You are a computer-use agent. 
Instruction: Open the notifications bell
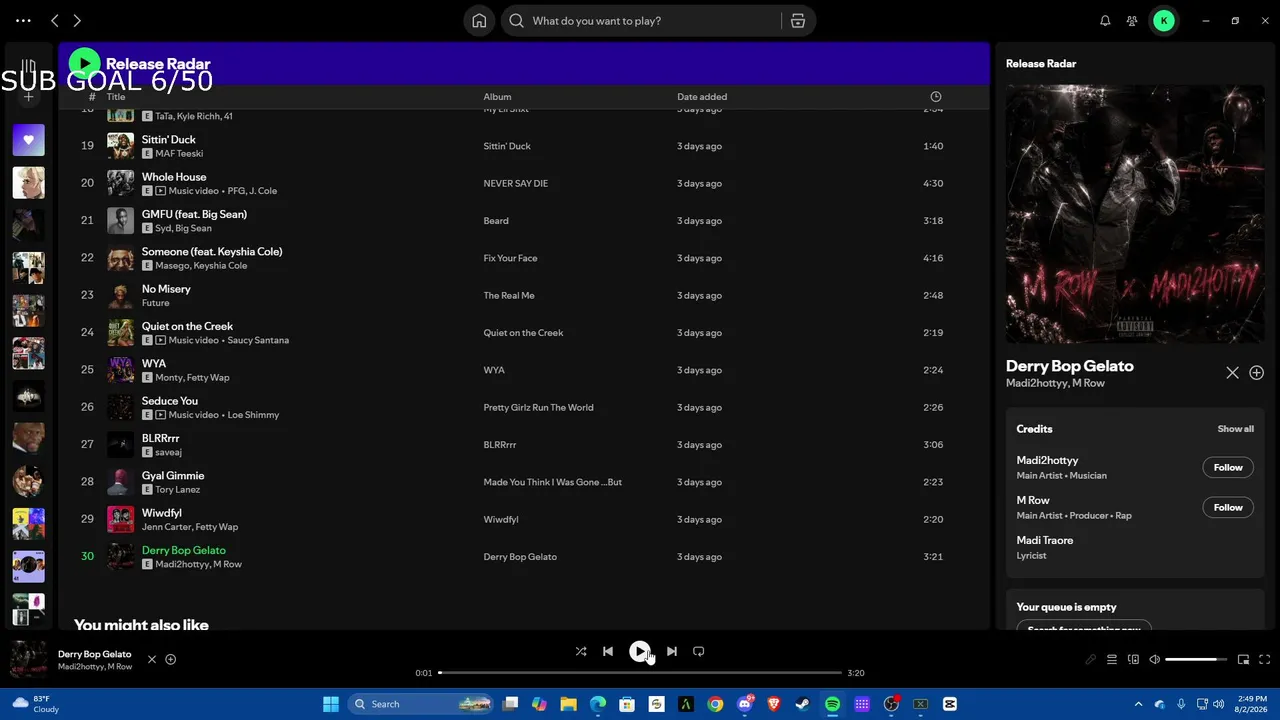[x=1105, y=20]
